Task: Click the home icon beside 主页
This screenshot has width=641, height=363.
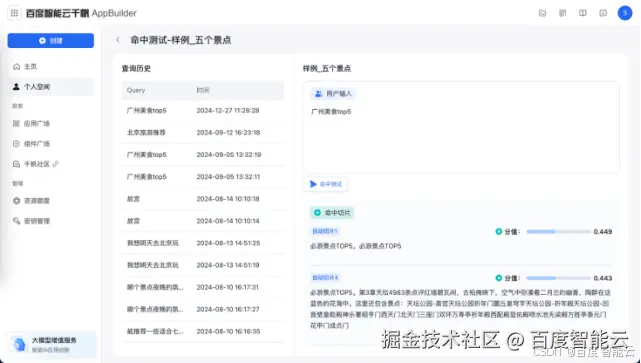Action: (x=16, y=66)
